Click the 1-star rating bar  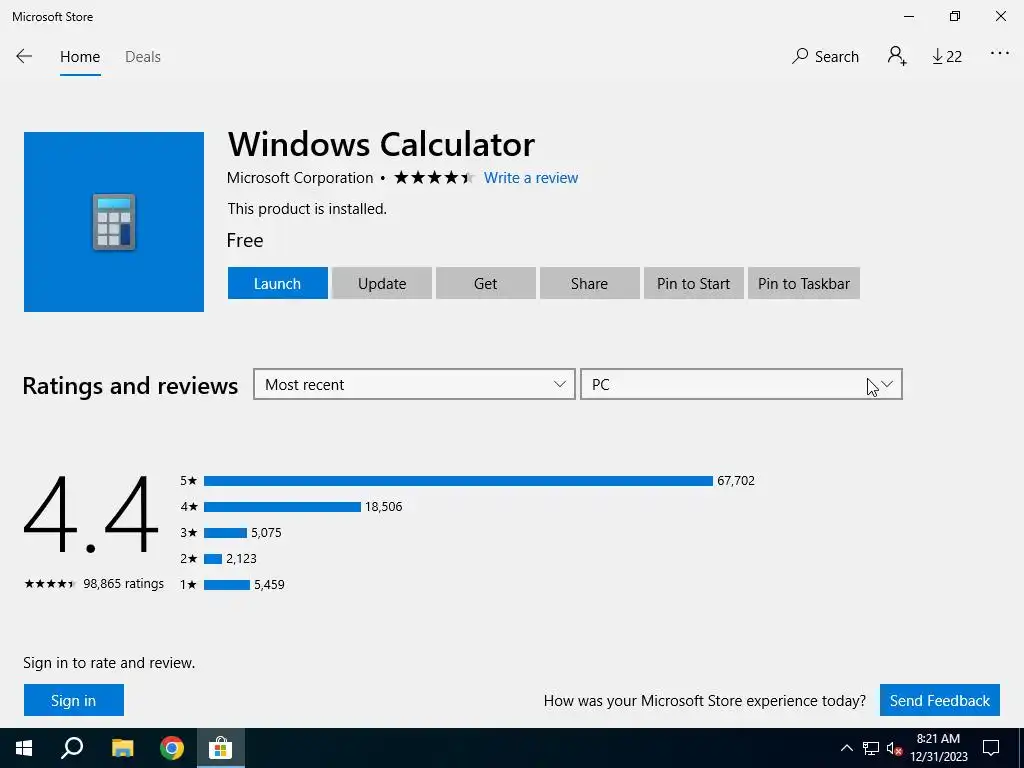pos(227,584)
